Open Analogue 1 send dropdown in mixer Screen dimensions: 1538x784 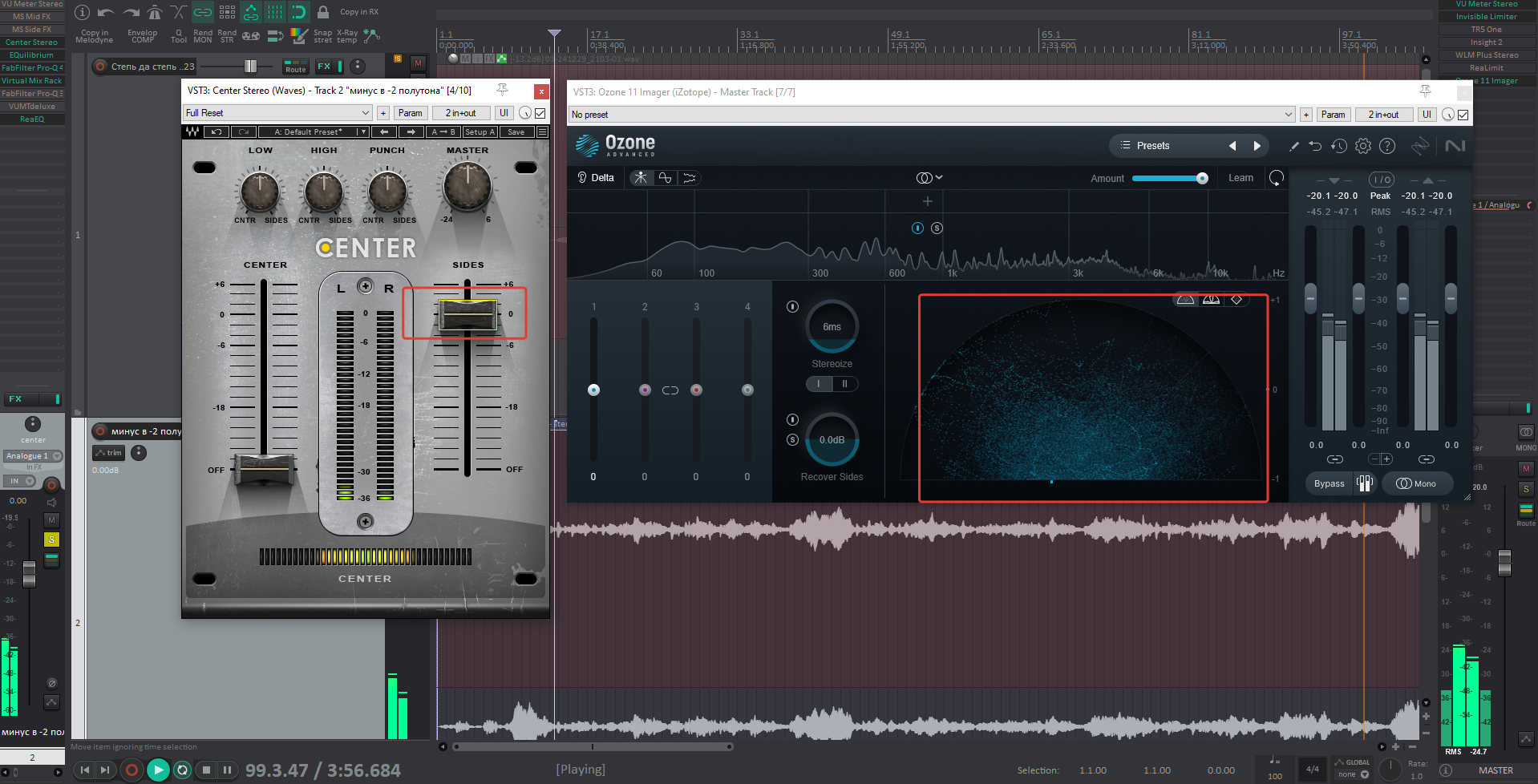coord(33,455)
